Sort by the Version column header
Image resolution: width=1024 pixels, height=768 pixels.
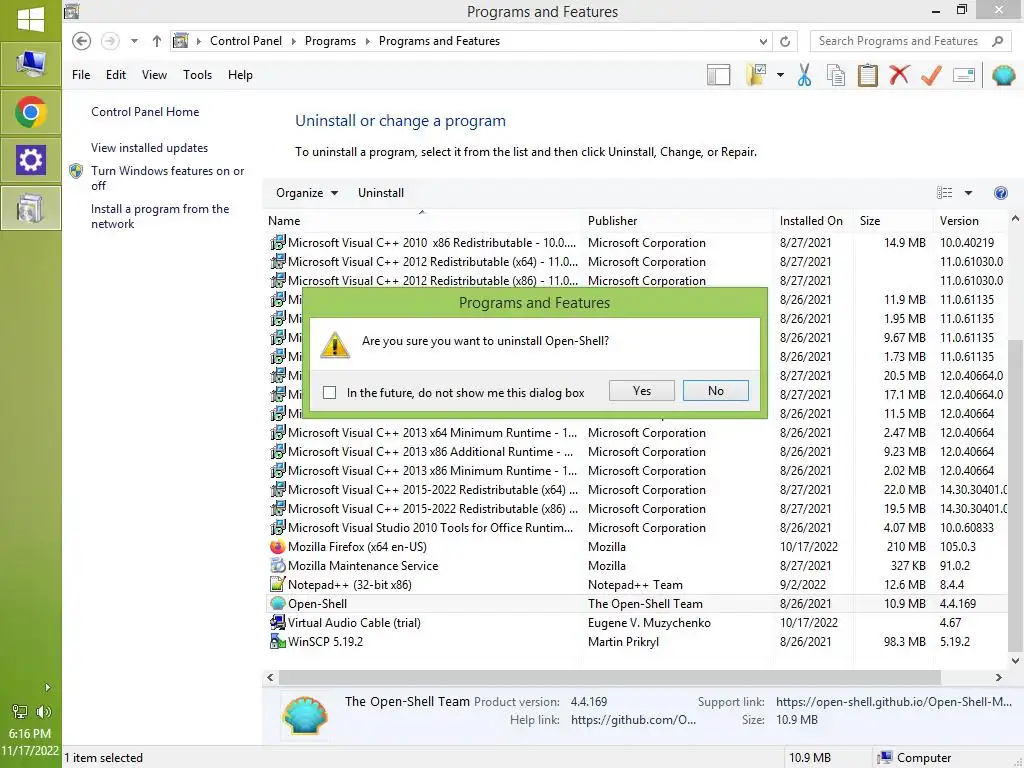[971, 221]
